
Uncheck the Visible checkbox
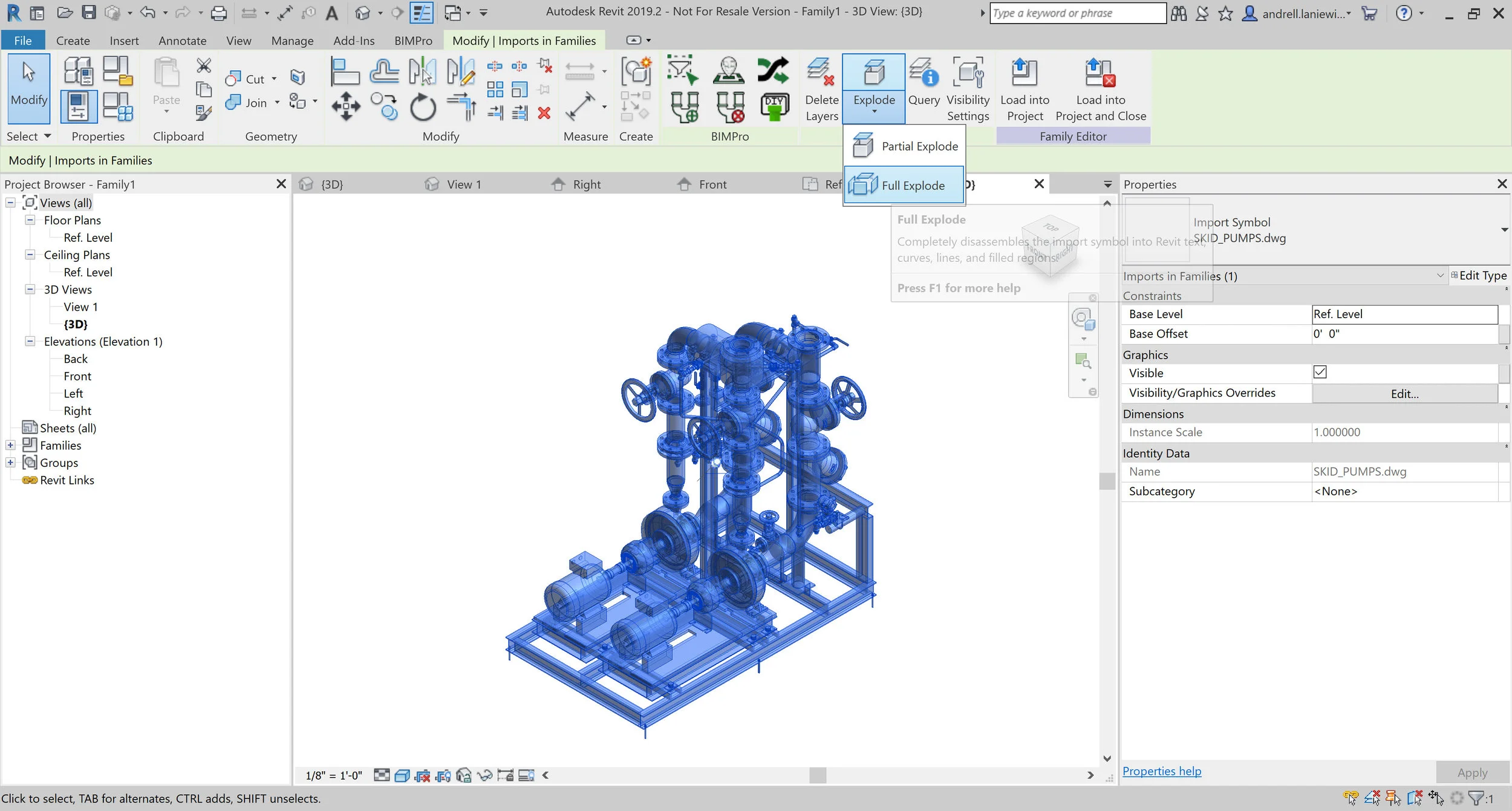tap(1320, 373)
